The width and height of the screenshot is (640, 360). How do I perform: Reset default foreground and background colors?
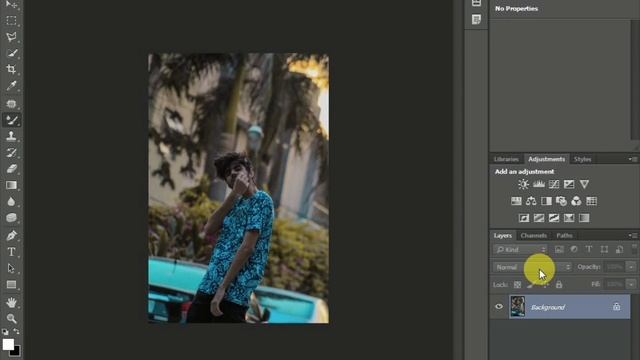5,332
